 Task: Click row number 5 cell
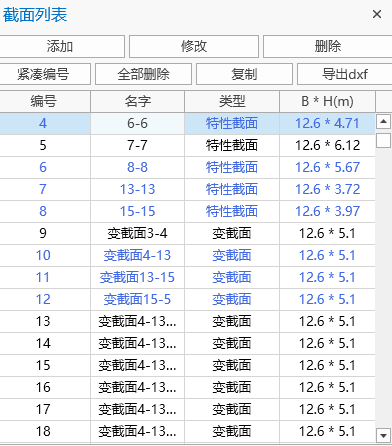(x=45, y=145)
